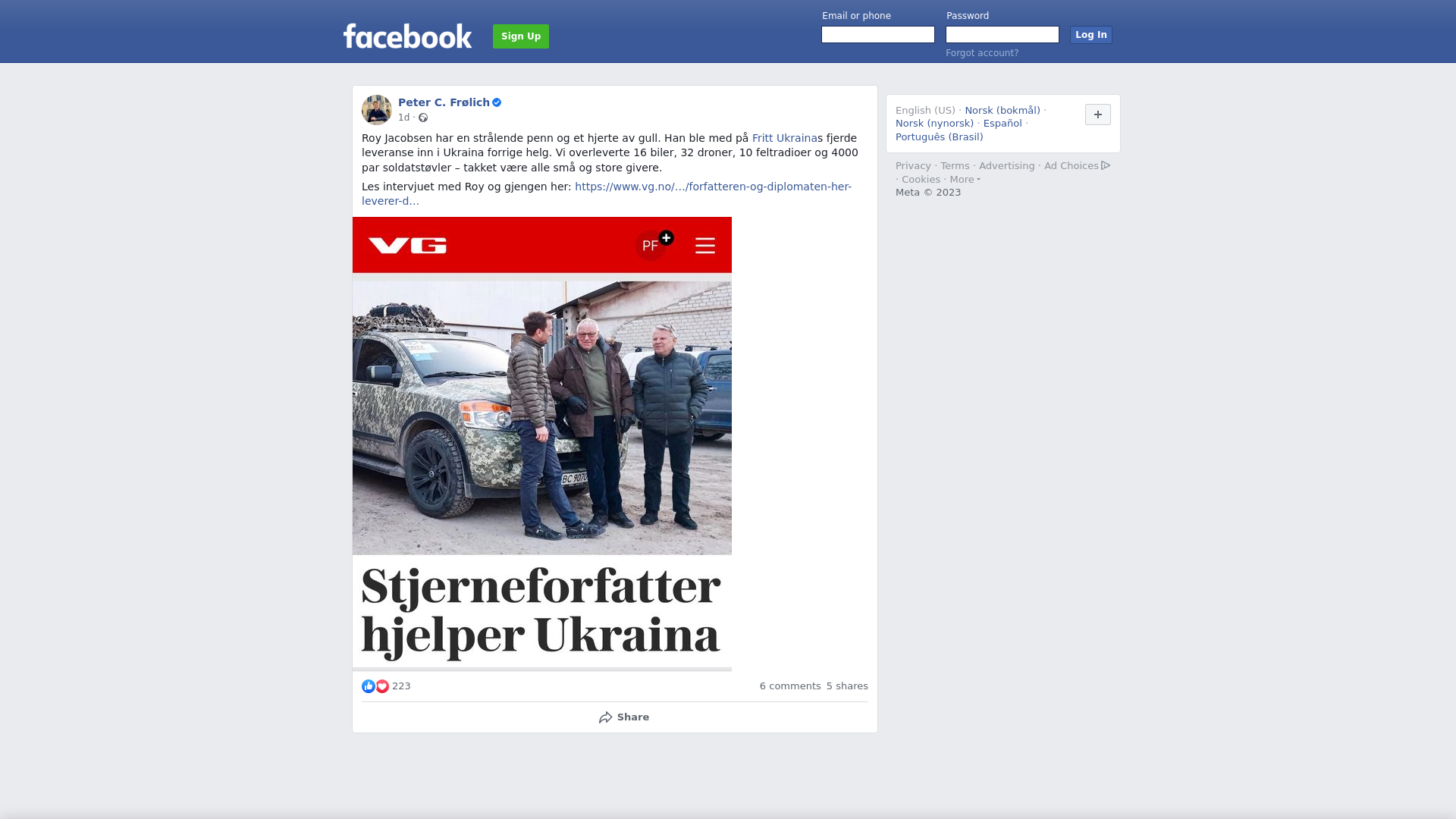Click the Log In button

point(1091,35)
